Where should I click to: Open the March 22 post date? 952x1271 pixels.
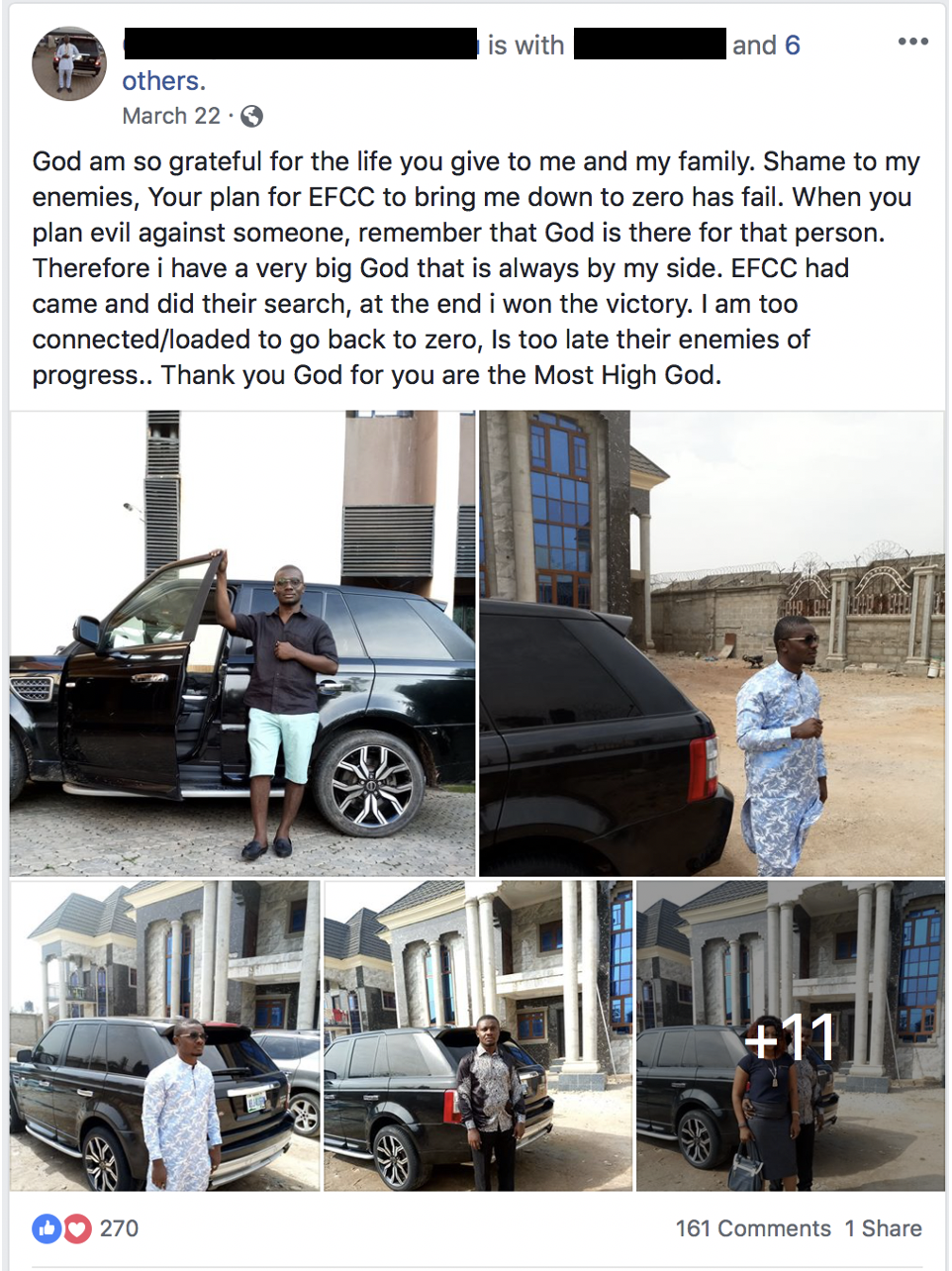(171, 116)
